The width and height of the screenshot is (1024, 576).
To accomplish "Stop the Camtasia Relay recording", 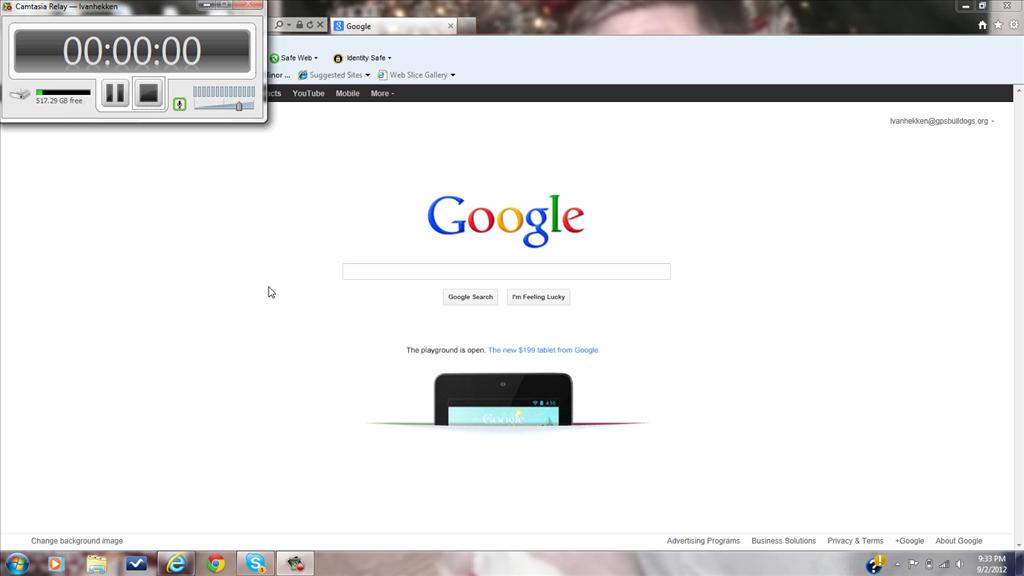I will coord(149,93).
